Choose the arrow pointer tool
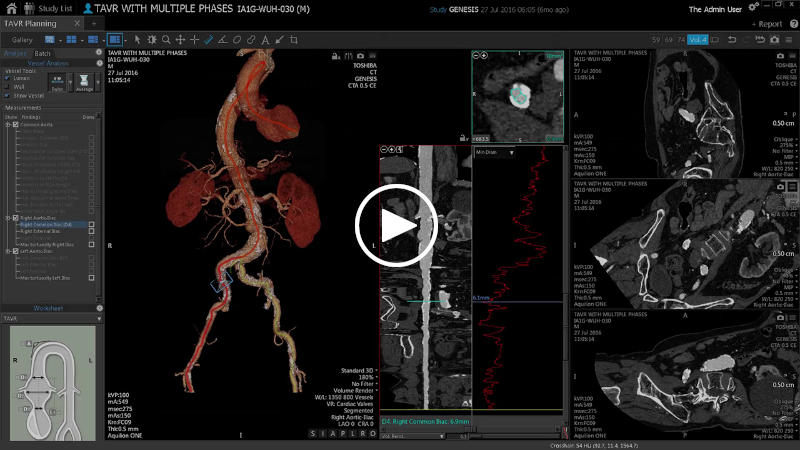The width and height of the screenshot is (800, 450). click(x=137, y=40)
